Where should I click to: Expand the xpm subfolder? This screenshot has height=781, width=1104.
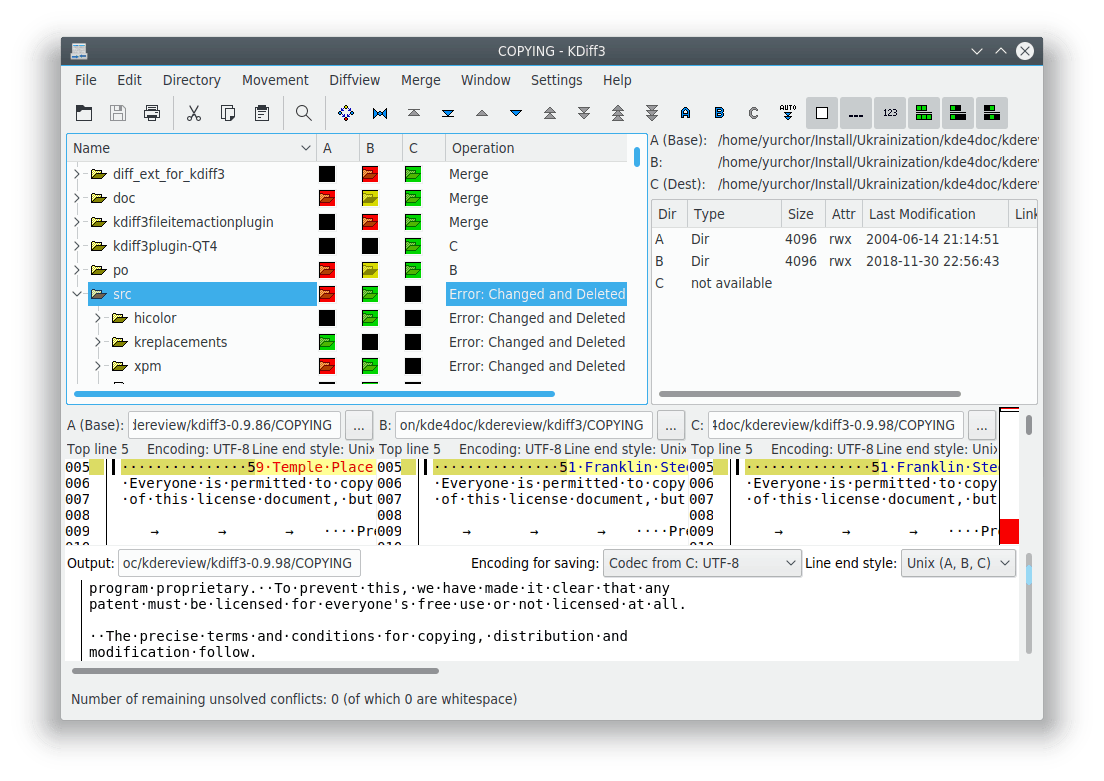click(98, 365)
